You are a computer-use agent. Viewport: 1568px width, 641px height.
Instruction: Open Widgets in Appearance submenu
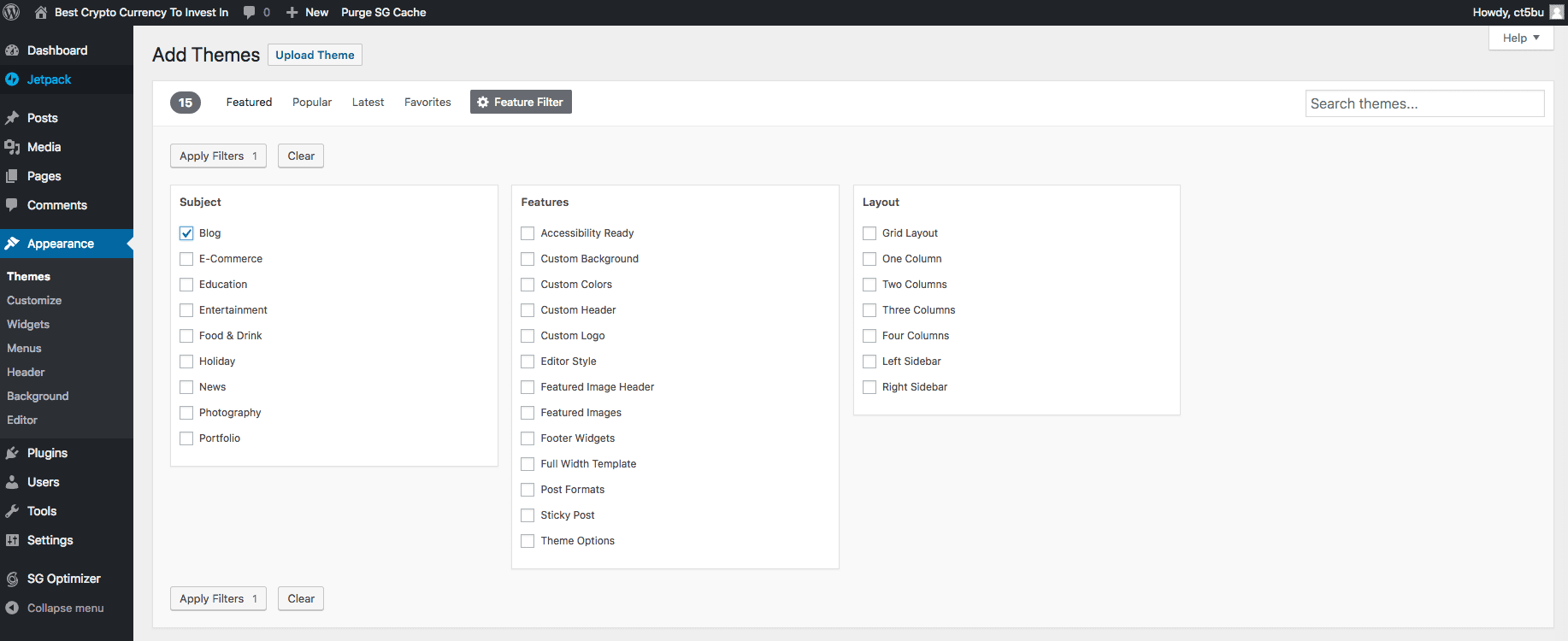28,324
